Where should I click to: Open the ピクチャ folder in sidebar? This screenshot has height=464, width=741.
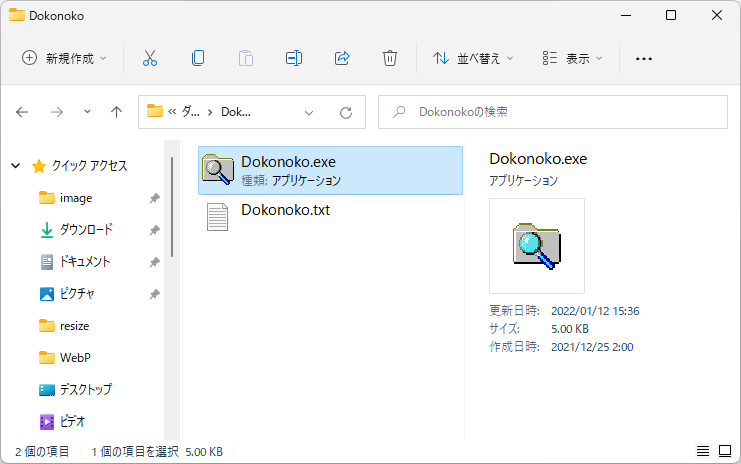point(78,294)
